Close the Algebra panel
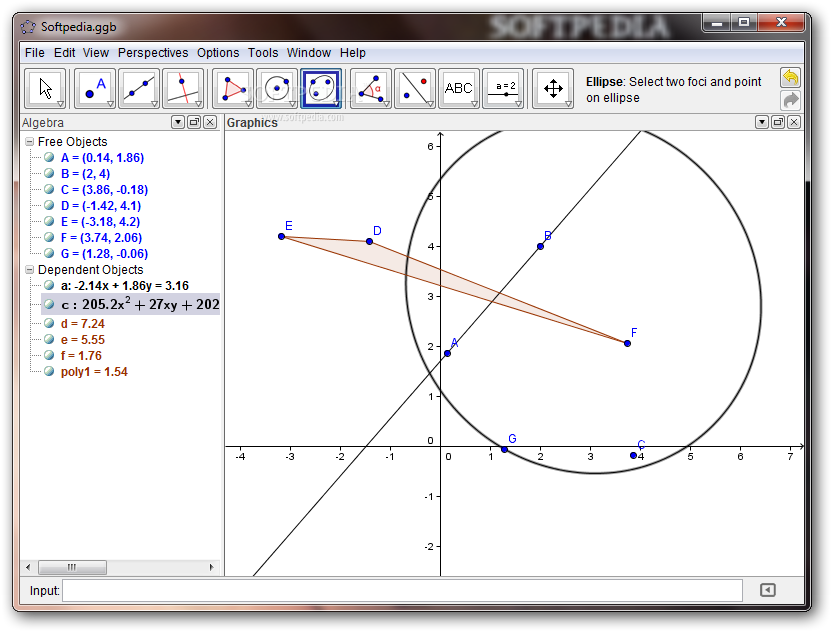The width and height of the screenshot is (832, 632). tap(210, 123)
